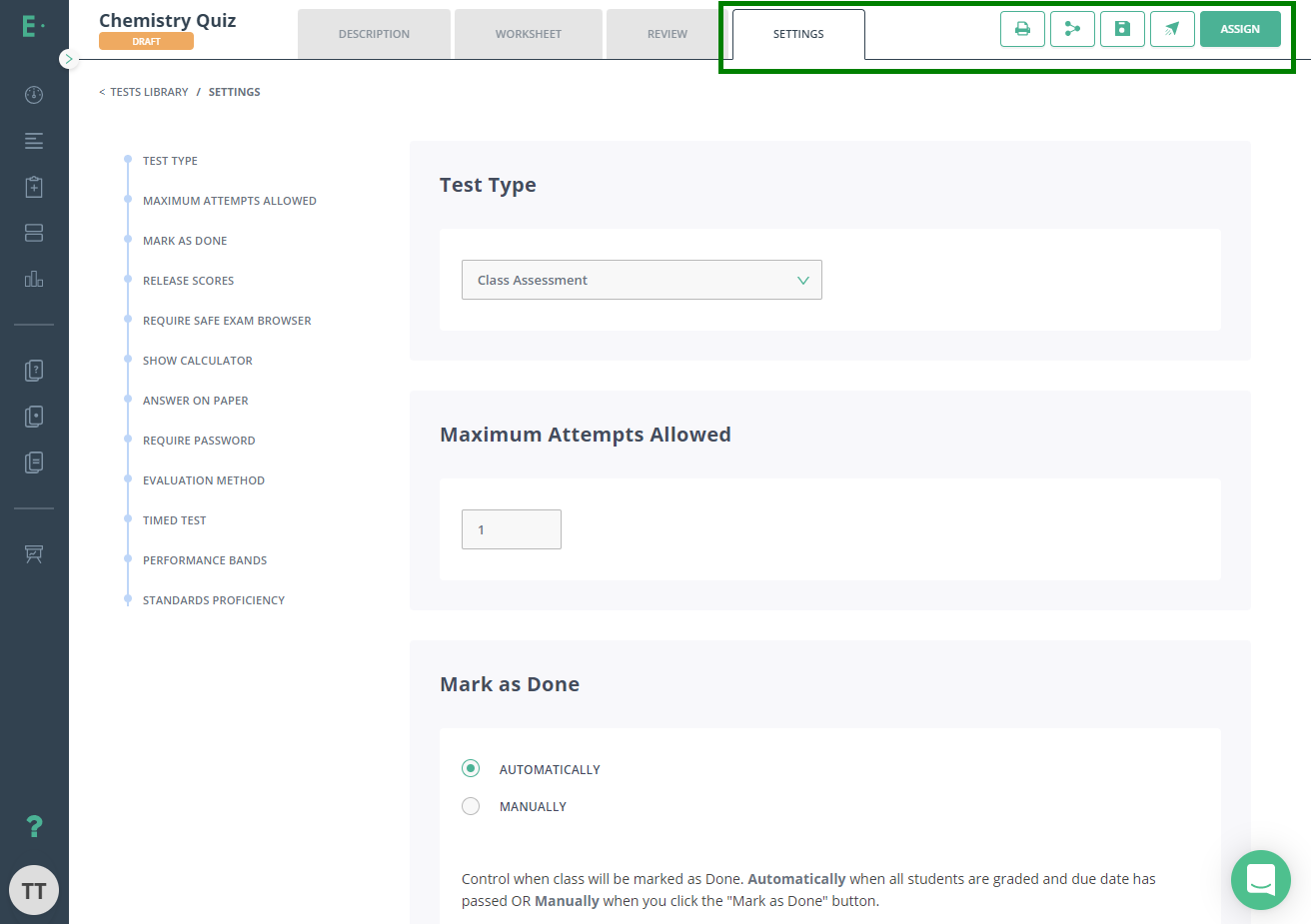Collapse the left navigation with the chevron
The image size is (1311, 924).
coord(69,59)
